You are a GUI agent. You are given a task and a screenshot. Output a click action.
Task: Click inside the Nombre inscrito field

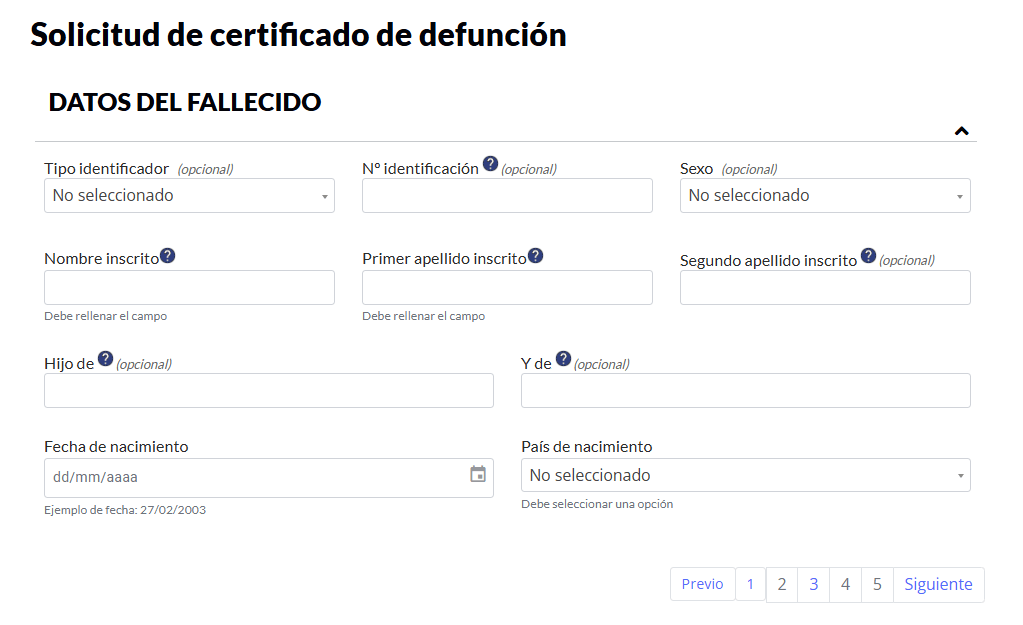(x=189, y=287)
